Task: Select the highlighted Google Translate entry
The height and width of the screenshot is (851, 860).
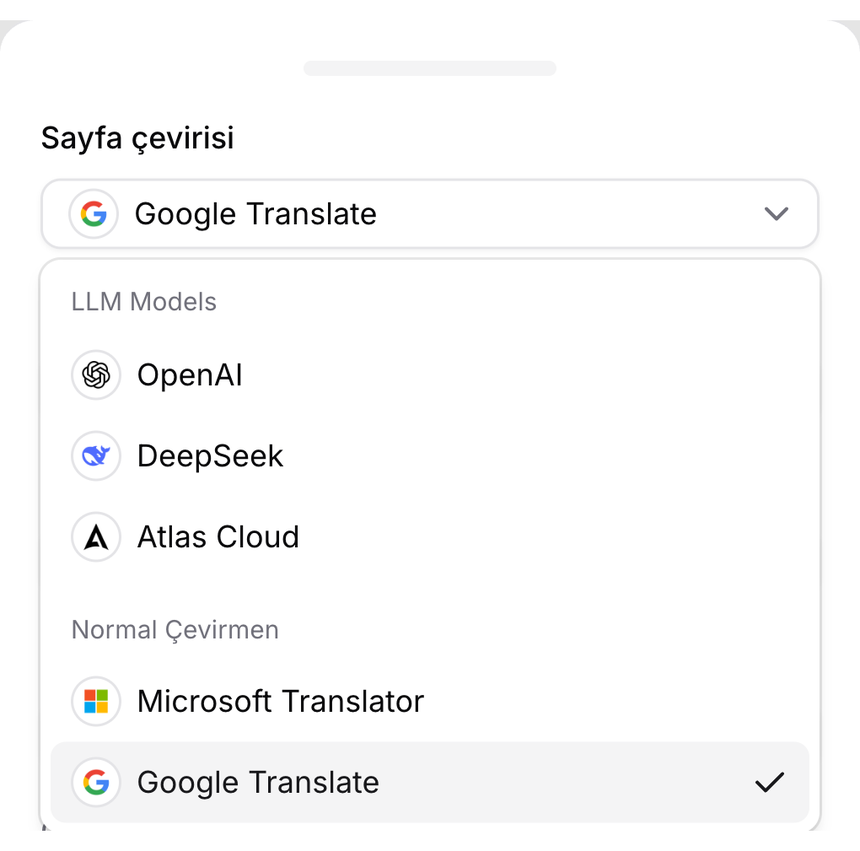Action: point(430,782)
